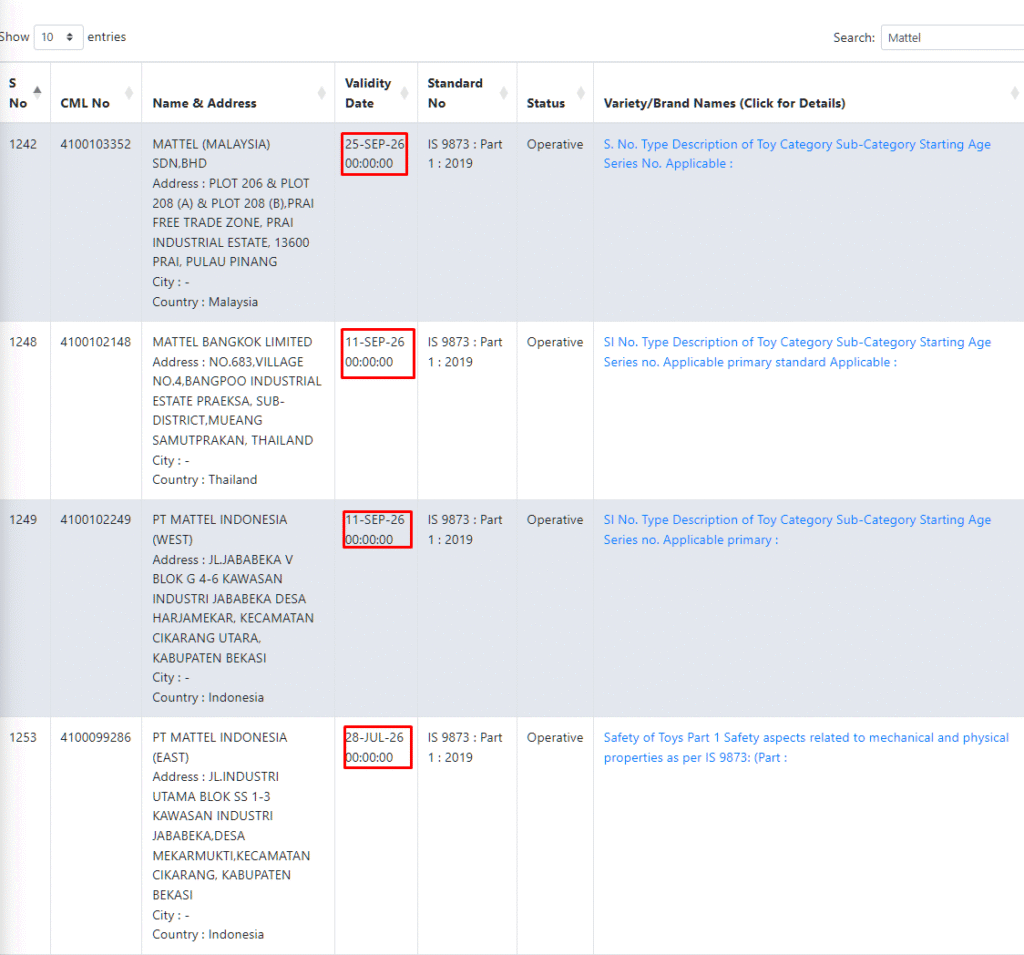
Task: Sort rows by Validity Date
Action: (x=405, y=93)
